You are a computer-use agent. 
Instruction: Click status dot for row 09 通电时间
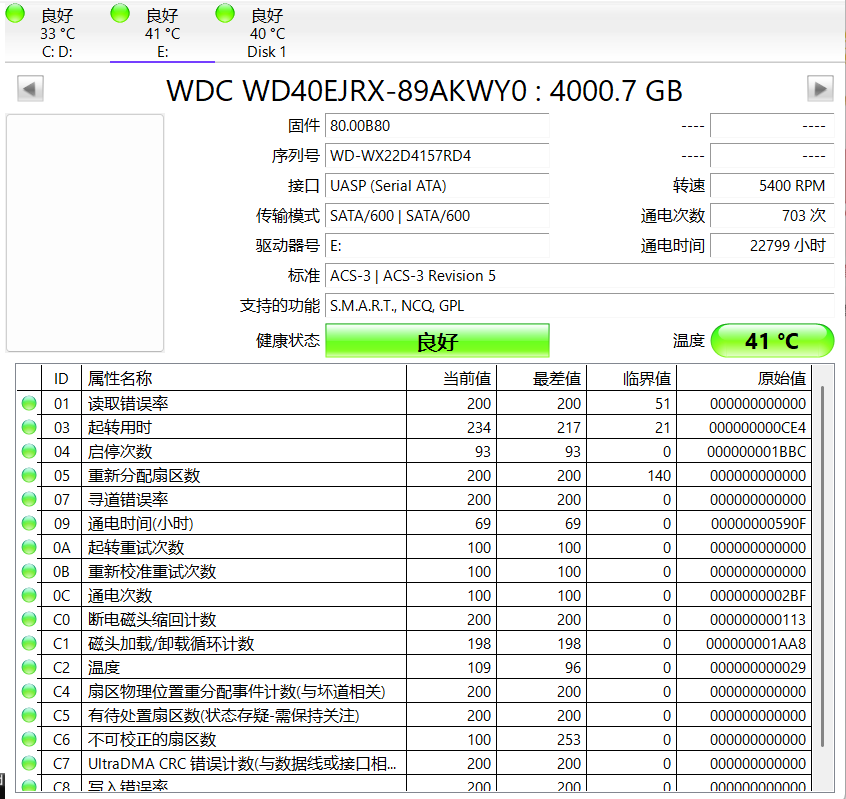point(29,523)
